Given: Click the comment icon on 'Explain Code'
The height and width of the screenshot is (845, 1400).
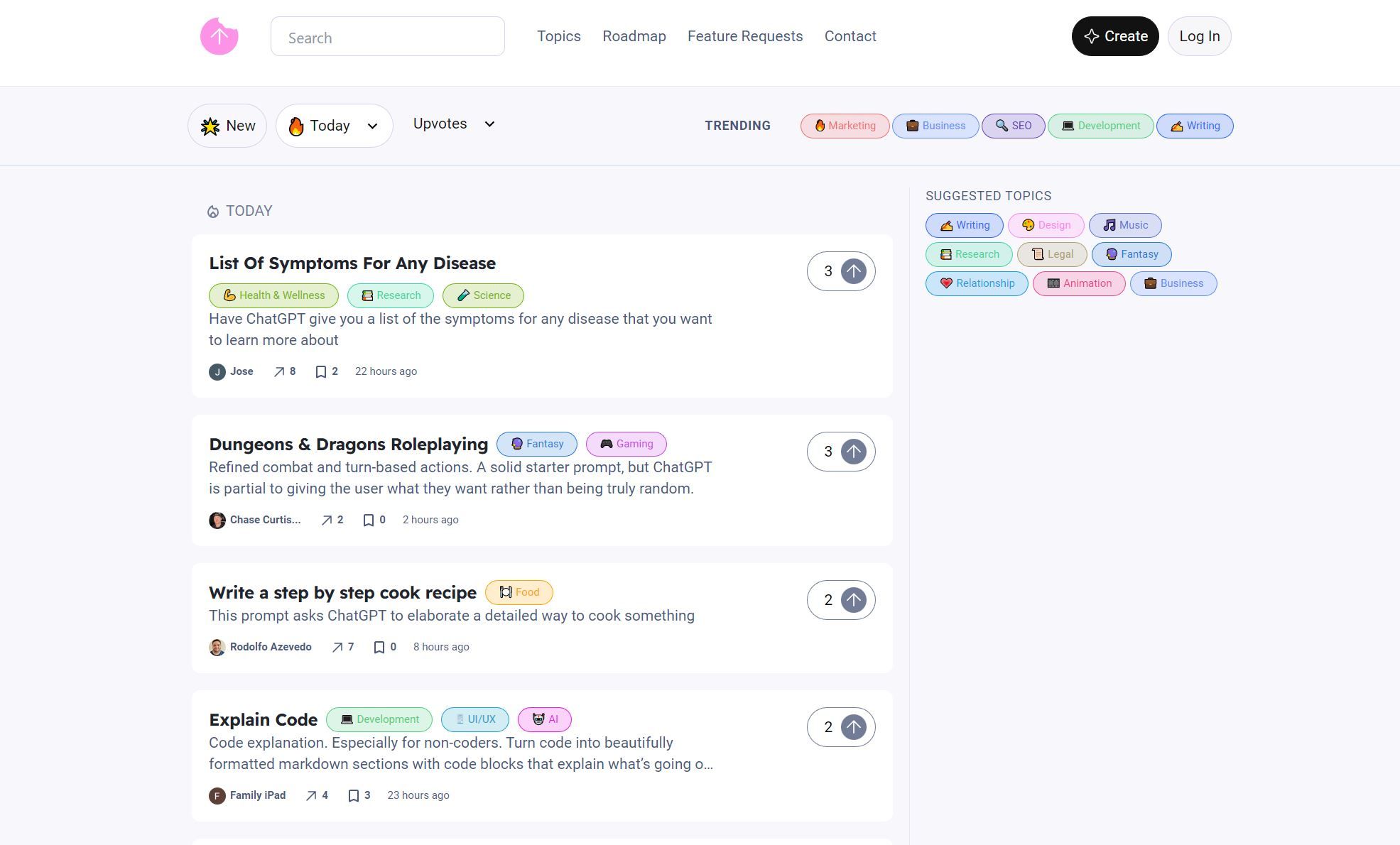Looking at the screenshot, I should pos(353,795).
